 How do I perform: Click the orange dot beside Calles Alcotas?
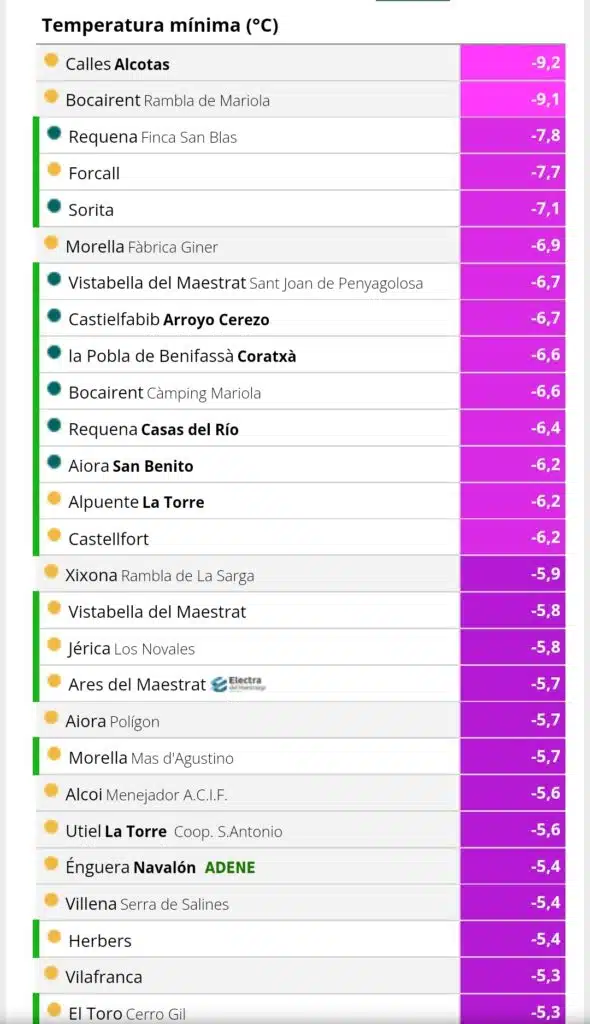(51, 61)
